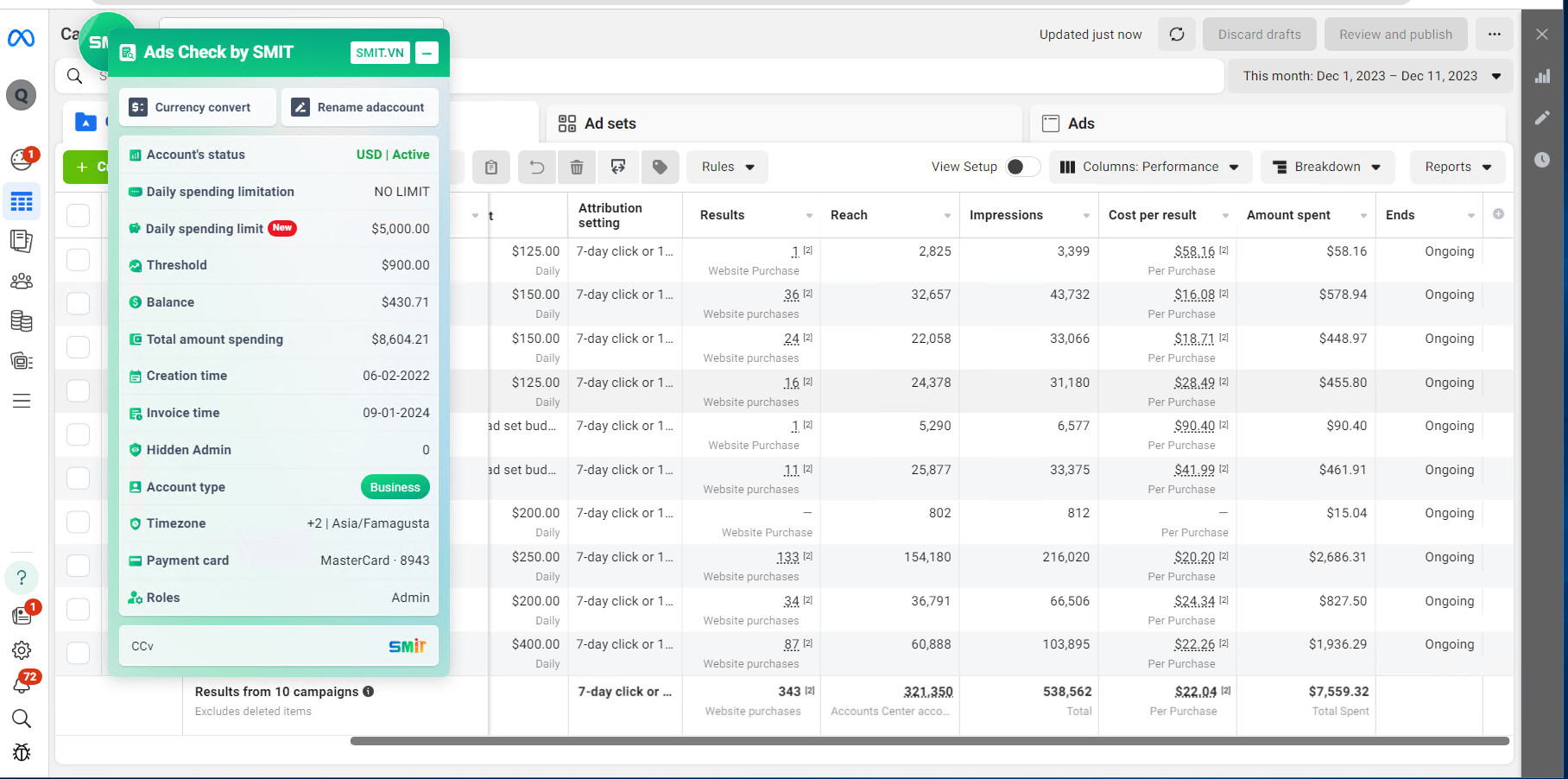The width and height of the screenshot is (1568, 779).
Task: Open the Rules dropdown
Action: (728, 168)
